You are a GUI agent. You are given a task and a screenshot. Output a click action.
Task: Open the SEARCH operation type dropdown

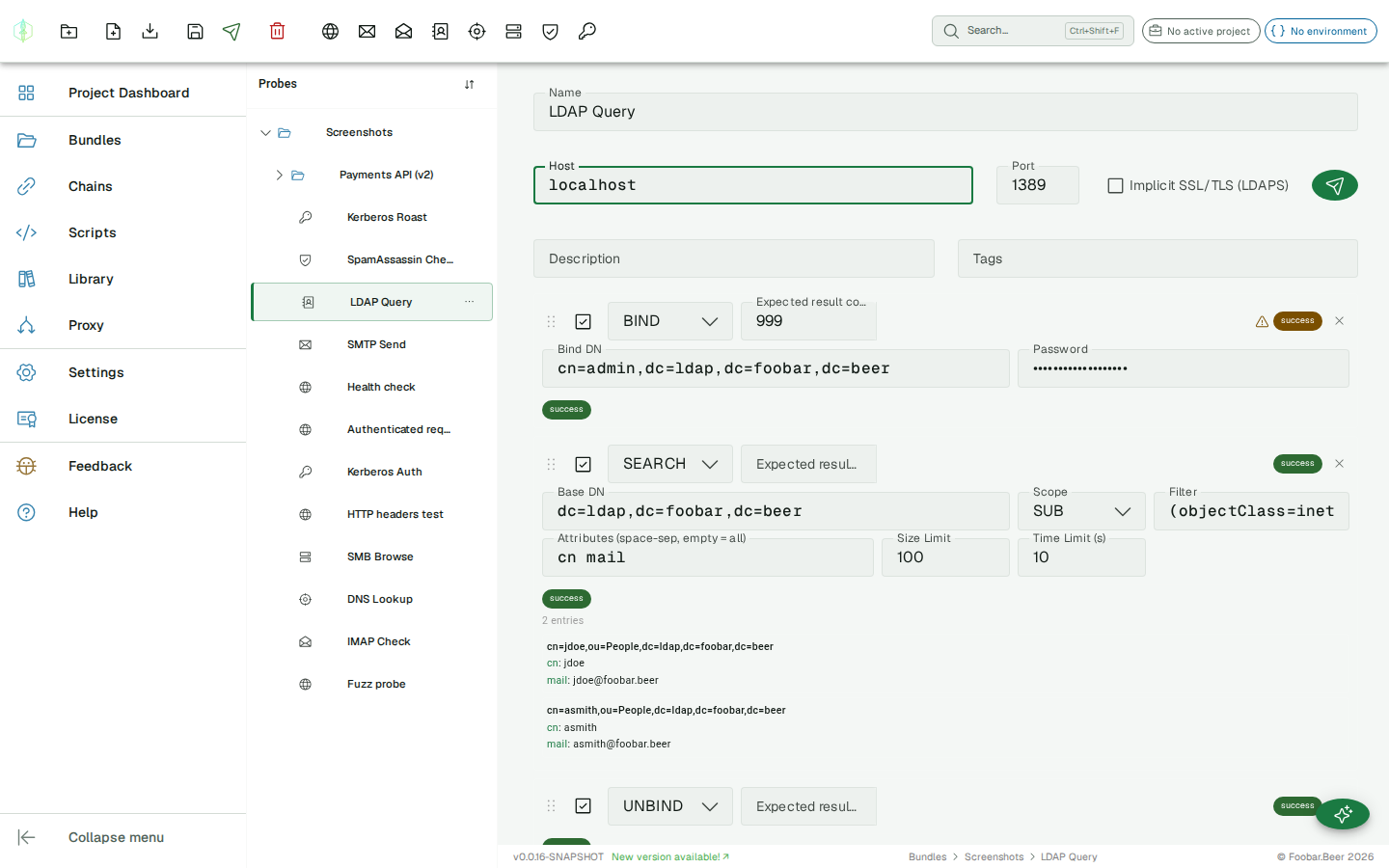click(x=669, y=464)
